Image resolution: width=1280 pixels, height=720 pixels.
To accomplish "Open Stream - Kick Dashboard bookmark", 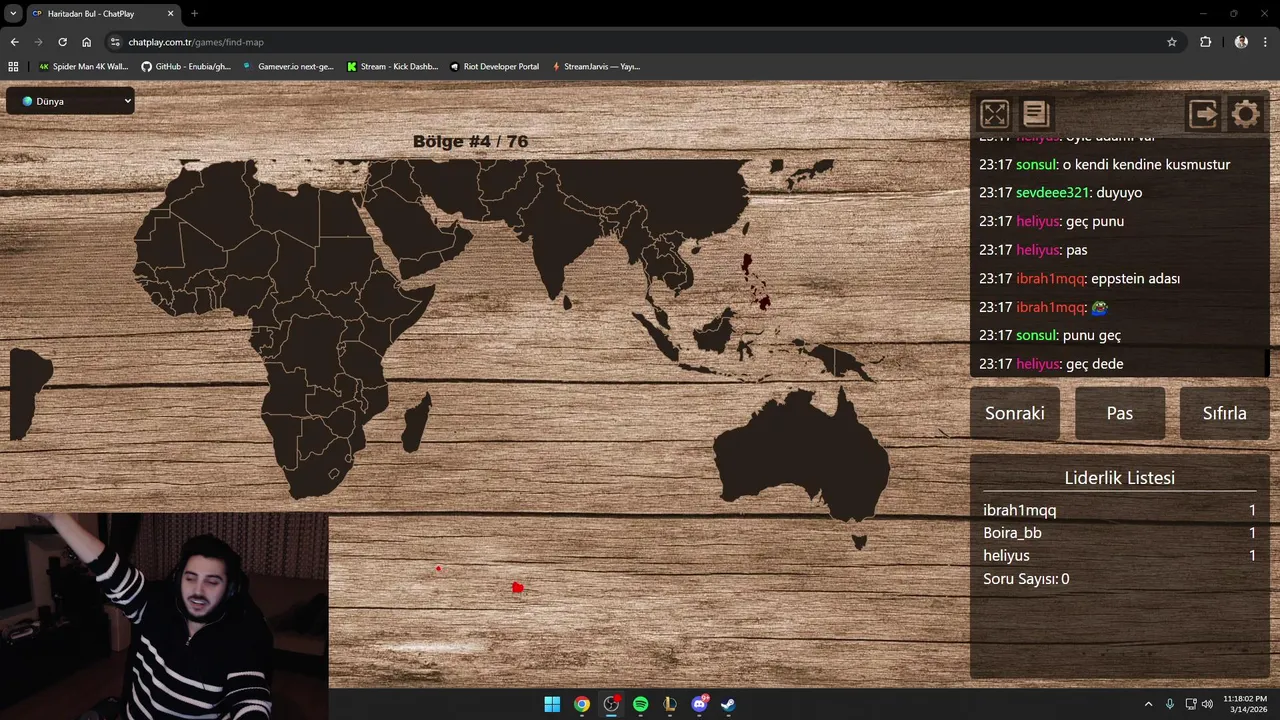I will click(x=392, y=66).
